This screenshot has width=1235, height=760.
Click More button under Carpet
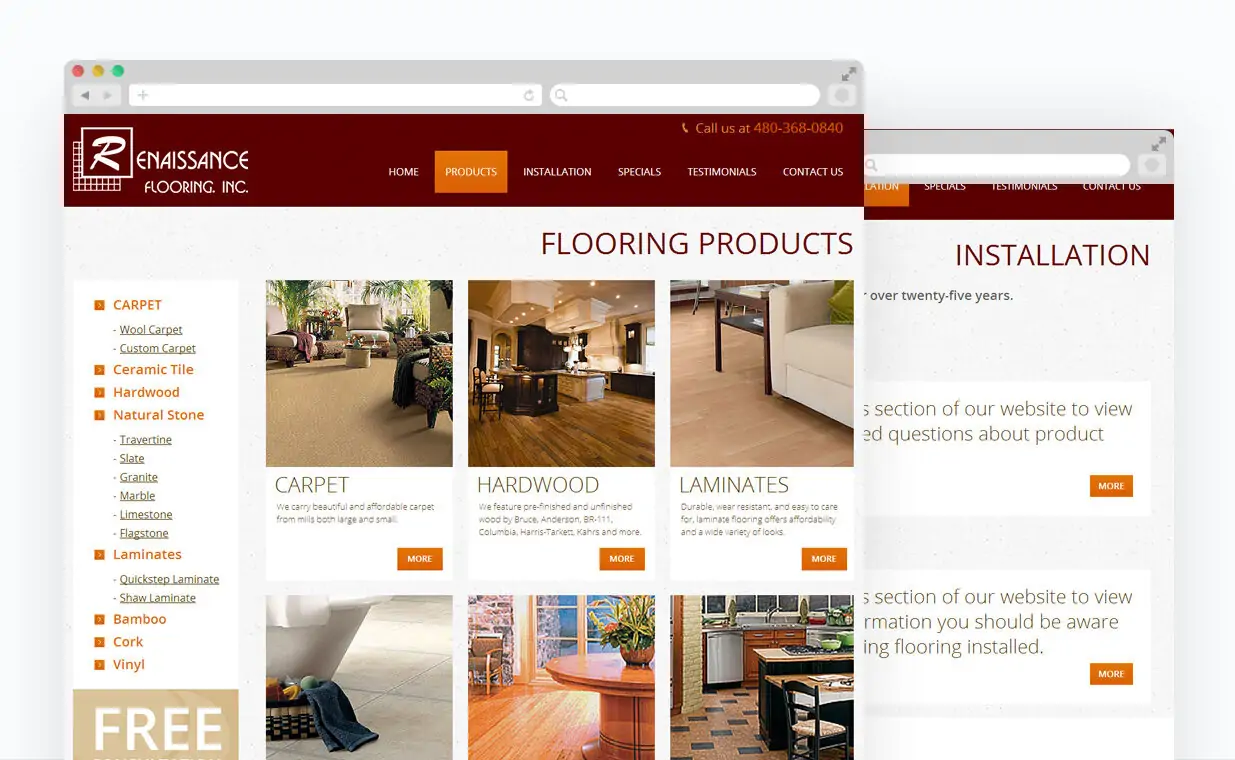tap(420, 559)
